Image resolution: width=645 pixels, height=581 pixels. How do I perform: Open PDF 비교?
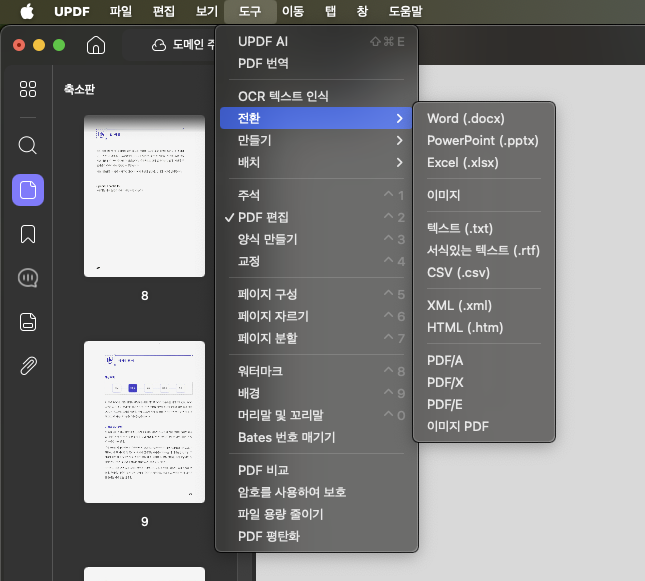(x=316, y=470)
